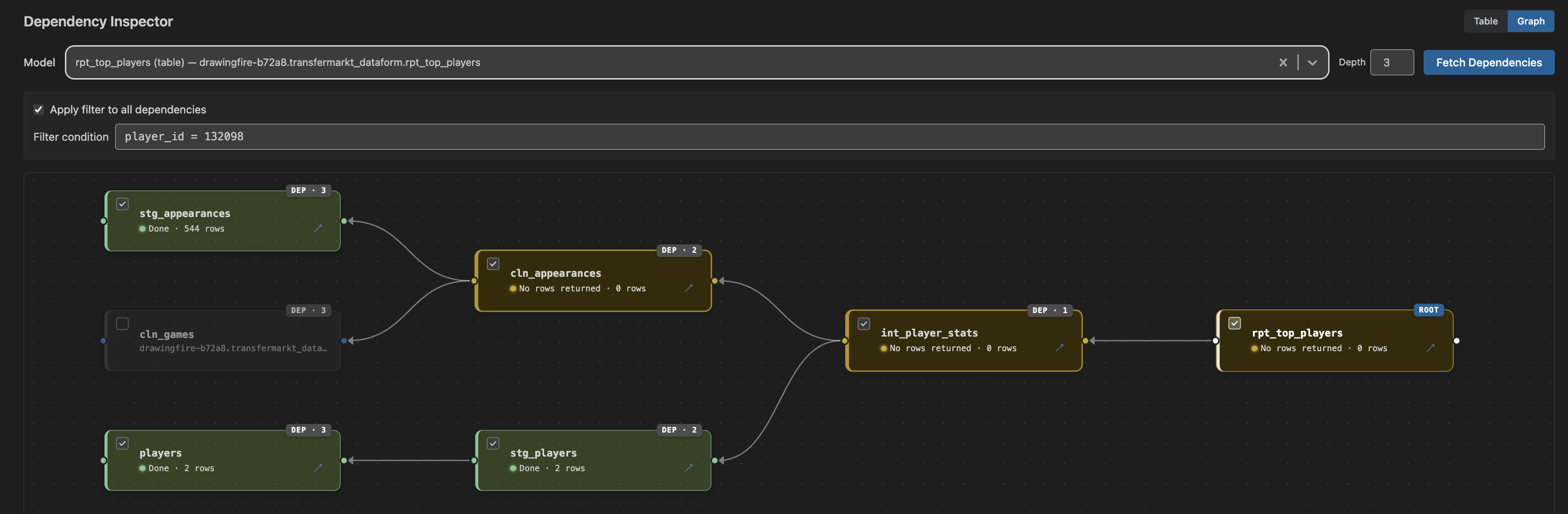This screenshot has height=514, width=1568.
Task: Click DEP 3 badge on cln_games
Action: (x=308, y=310)
